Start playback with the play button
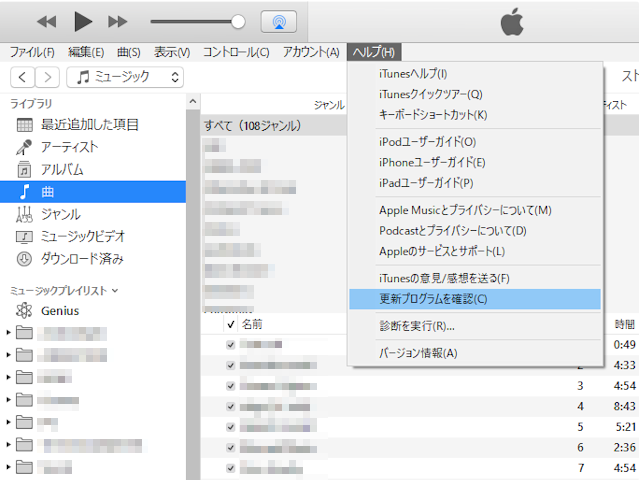 pyautogui.click(x=83, y=21)
